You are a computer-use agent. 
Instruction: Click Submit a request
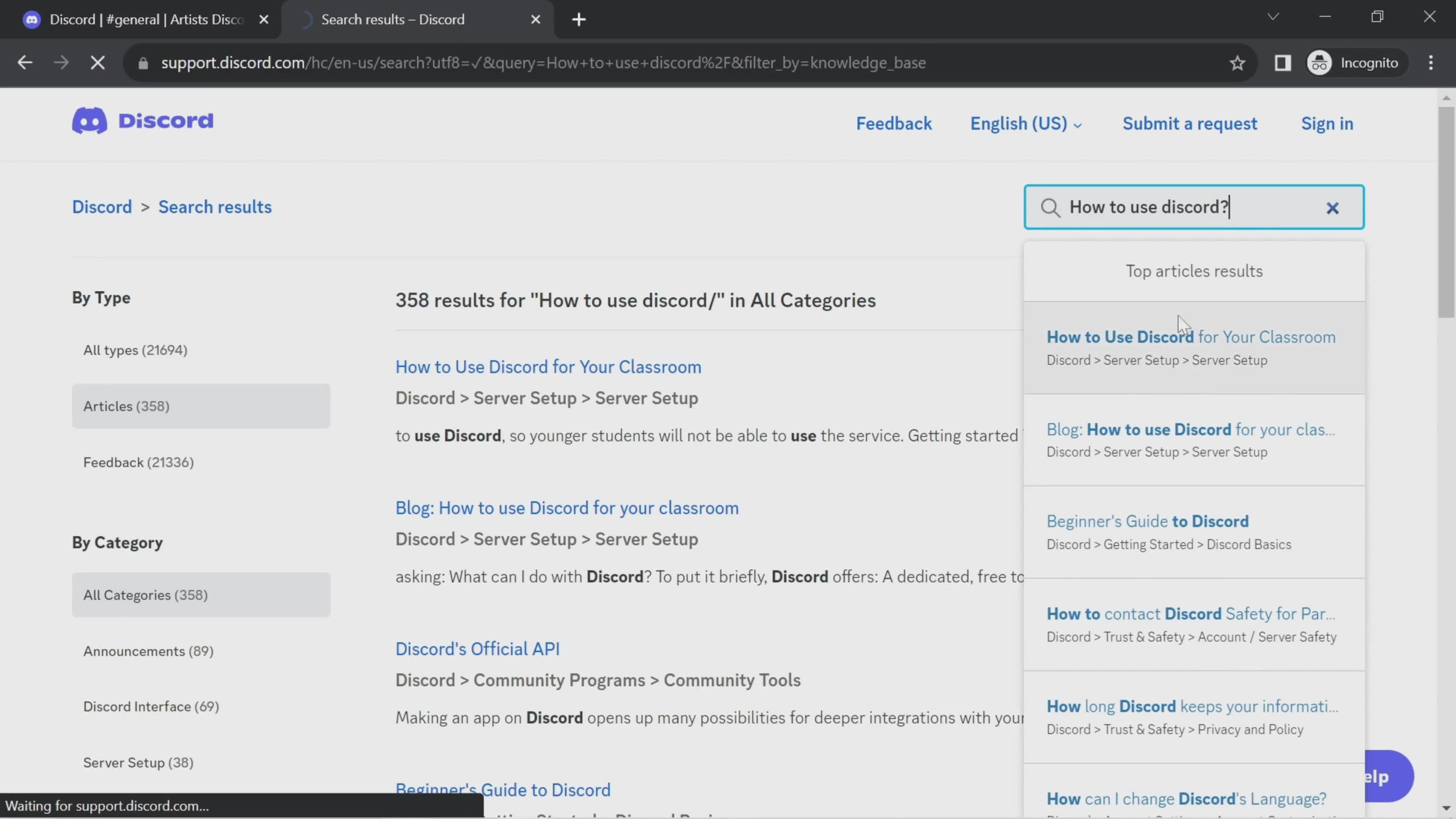pos(1190,124)
